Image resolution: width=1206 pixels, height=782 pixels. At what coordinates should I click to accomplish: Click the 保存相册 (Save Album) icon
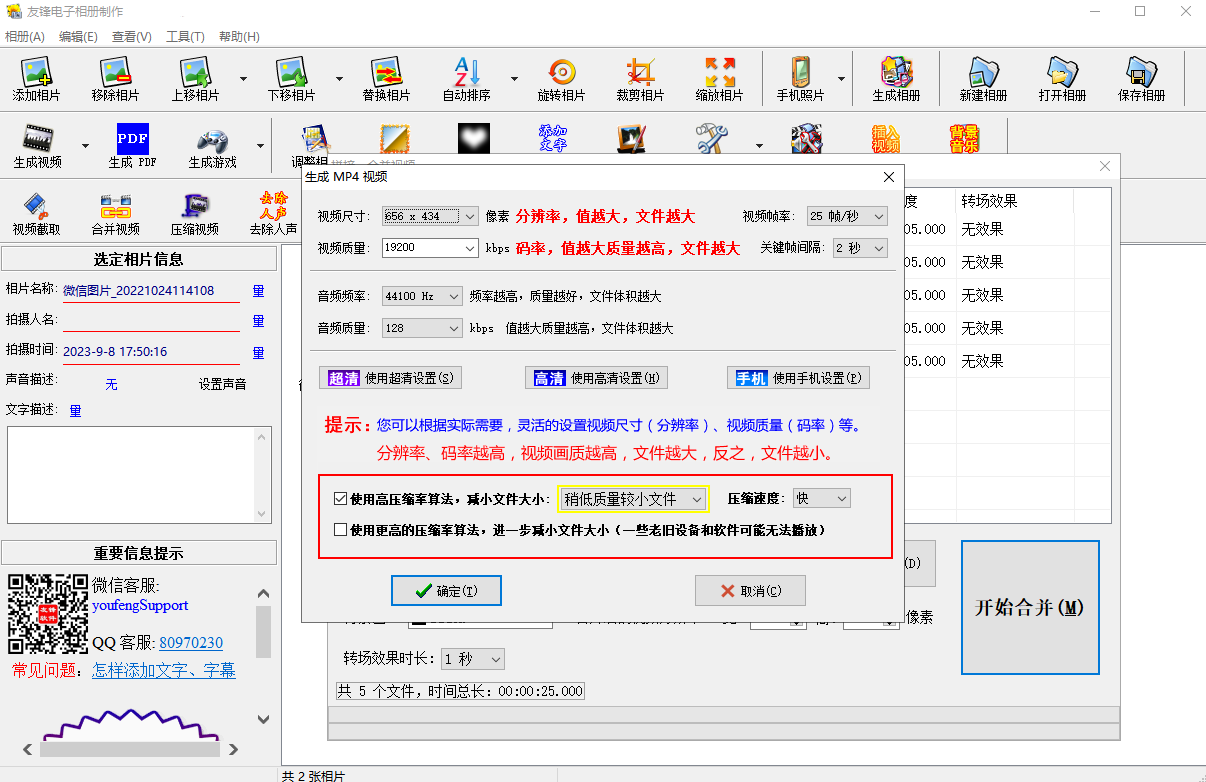[x=1141, y=78]
